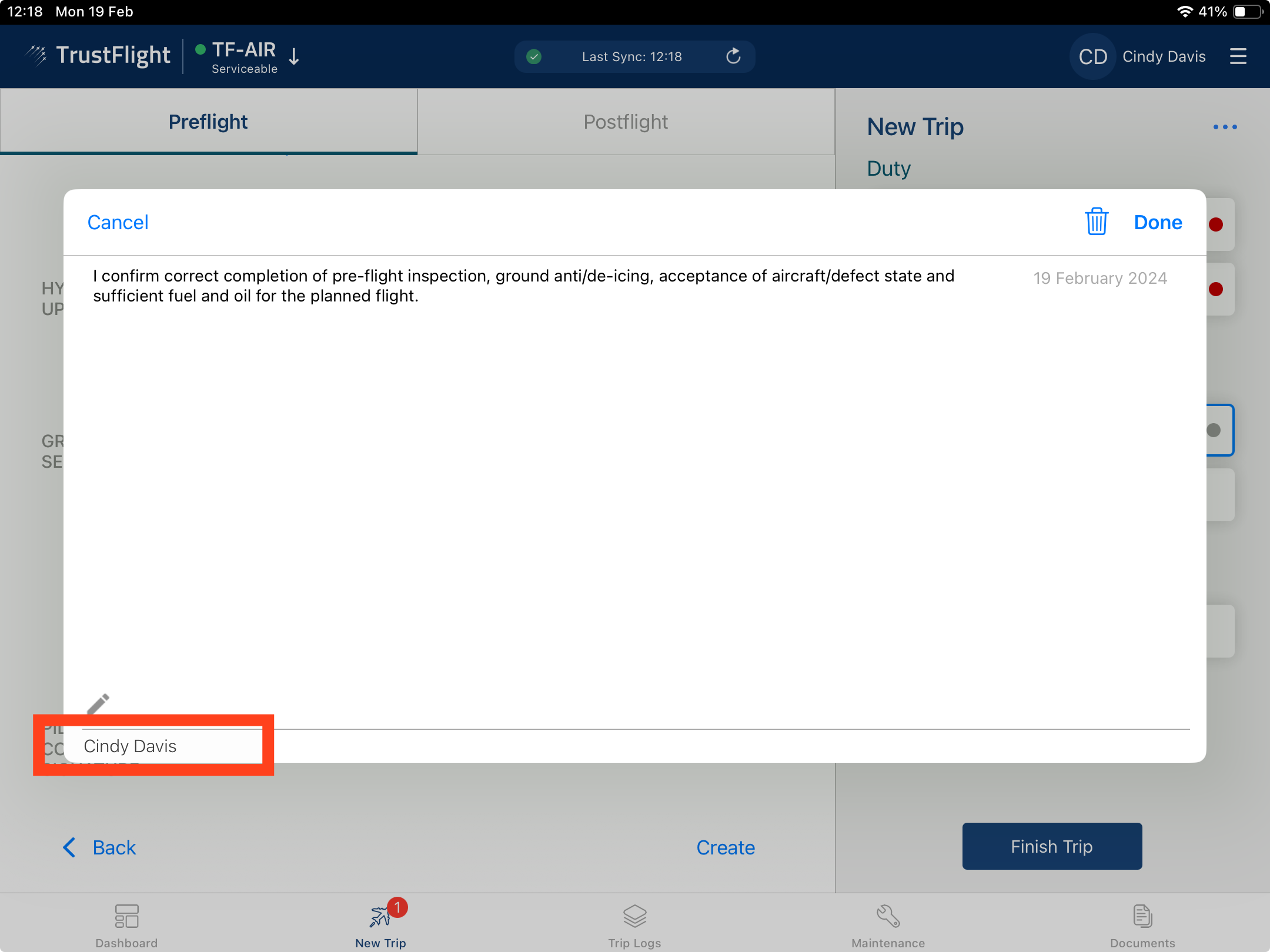Tap the pencil signature icon
This screenshot has width=1270, height=952.
(98, 703)
